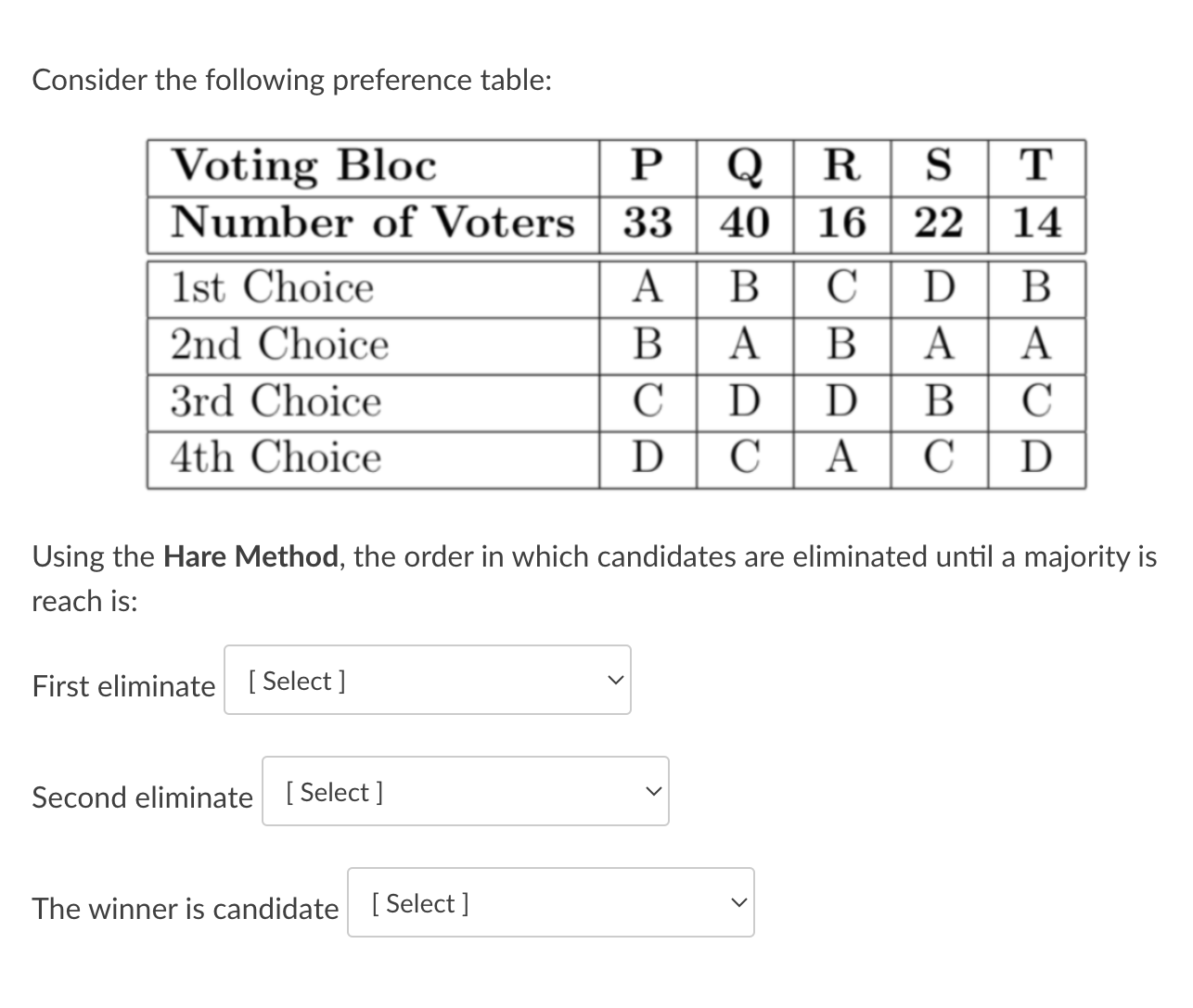Click the "First eliminate" label text

pyautogui.click(x=123, y=687)
